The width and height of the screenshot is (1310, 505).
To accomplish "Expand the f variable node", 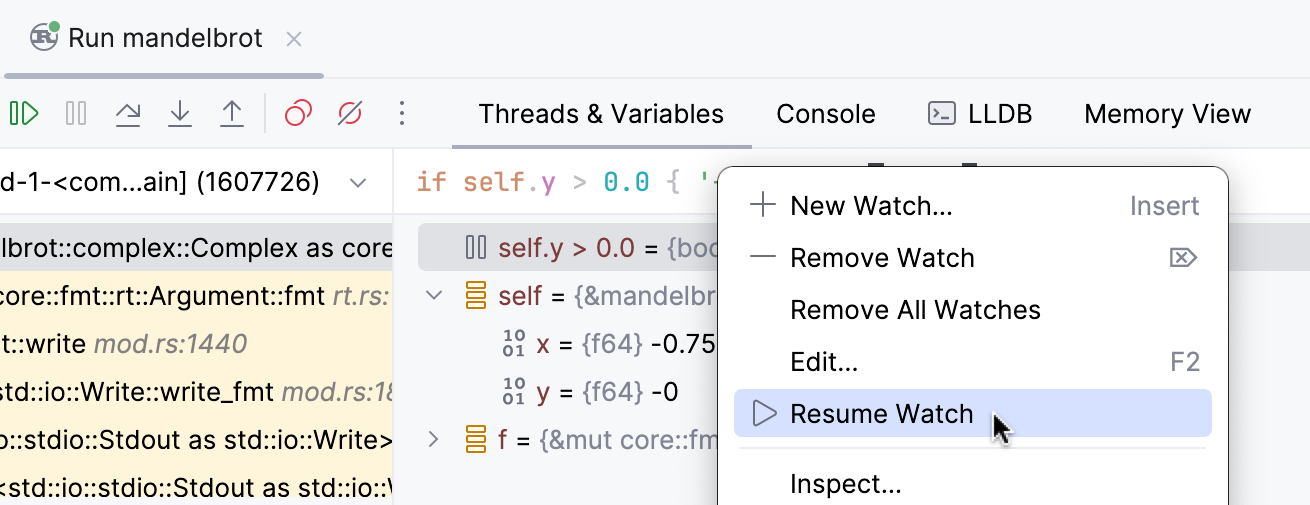I will pos(434,439).
